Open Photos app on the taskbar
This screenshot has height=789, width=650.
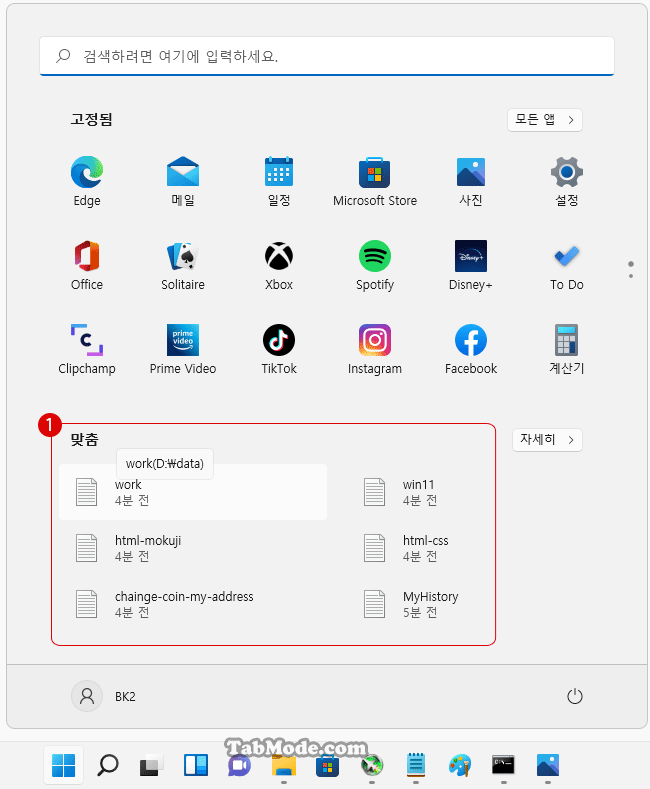[x=547, y=765]
